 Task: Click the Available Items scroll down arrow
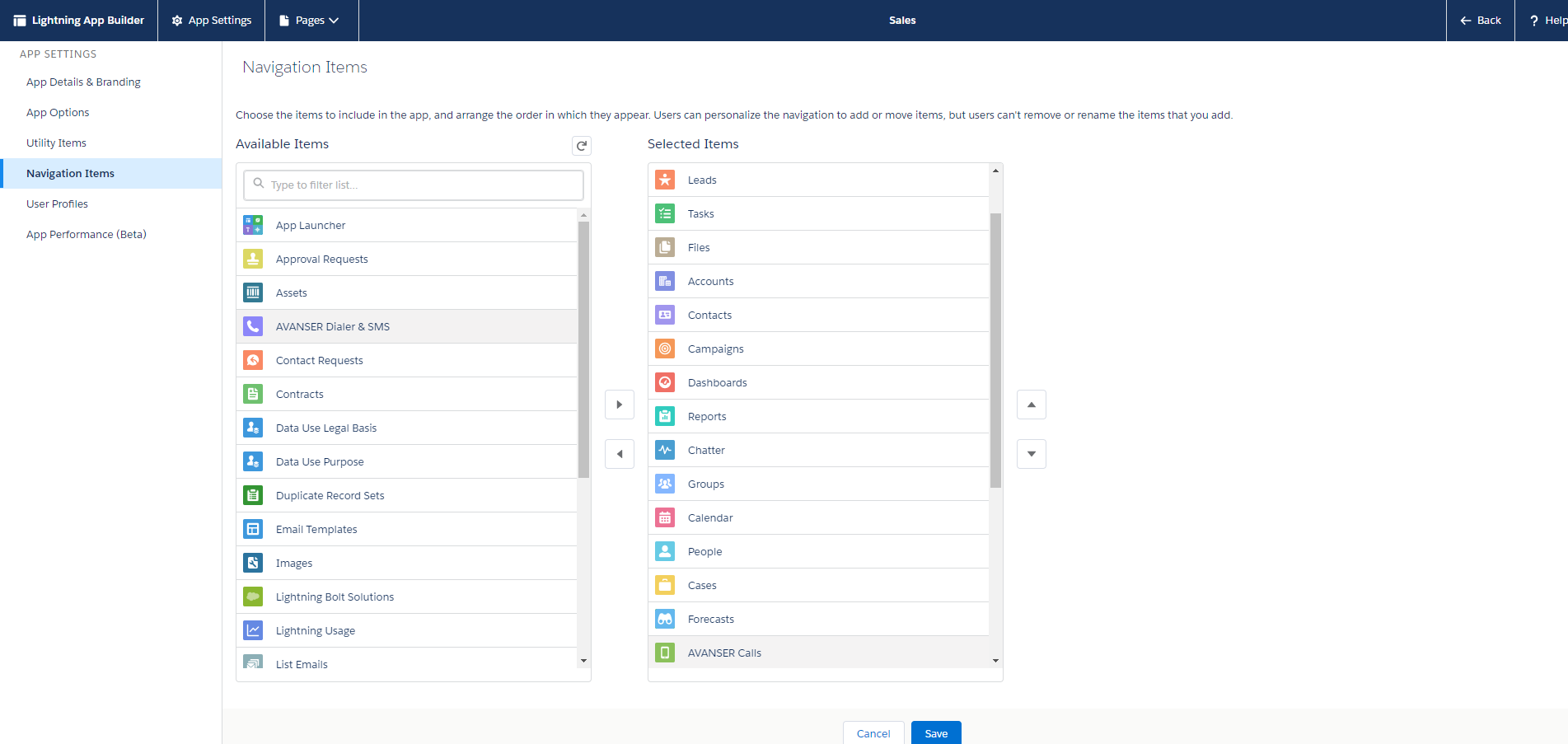(x=583, y=661)
